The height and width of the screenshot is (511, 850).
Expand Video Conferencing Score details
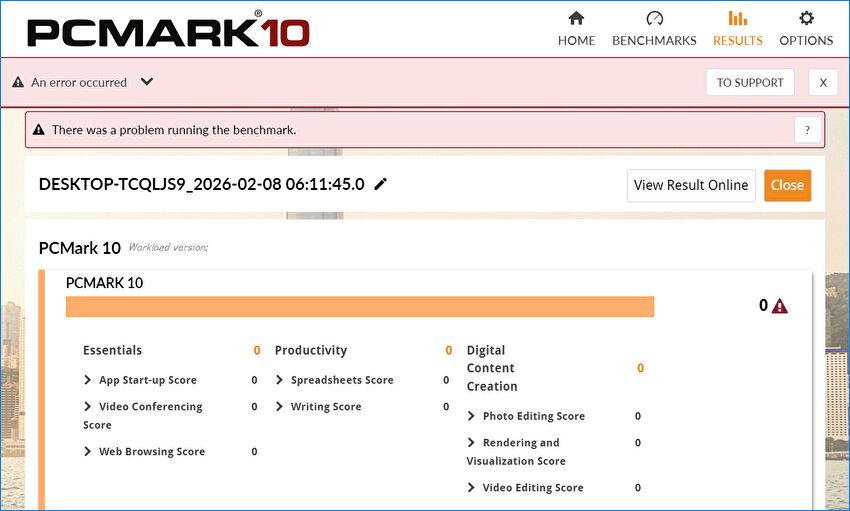point(89,407)
